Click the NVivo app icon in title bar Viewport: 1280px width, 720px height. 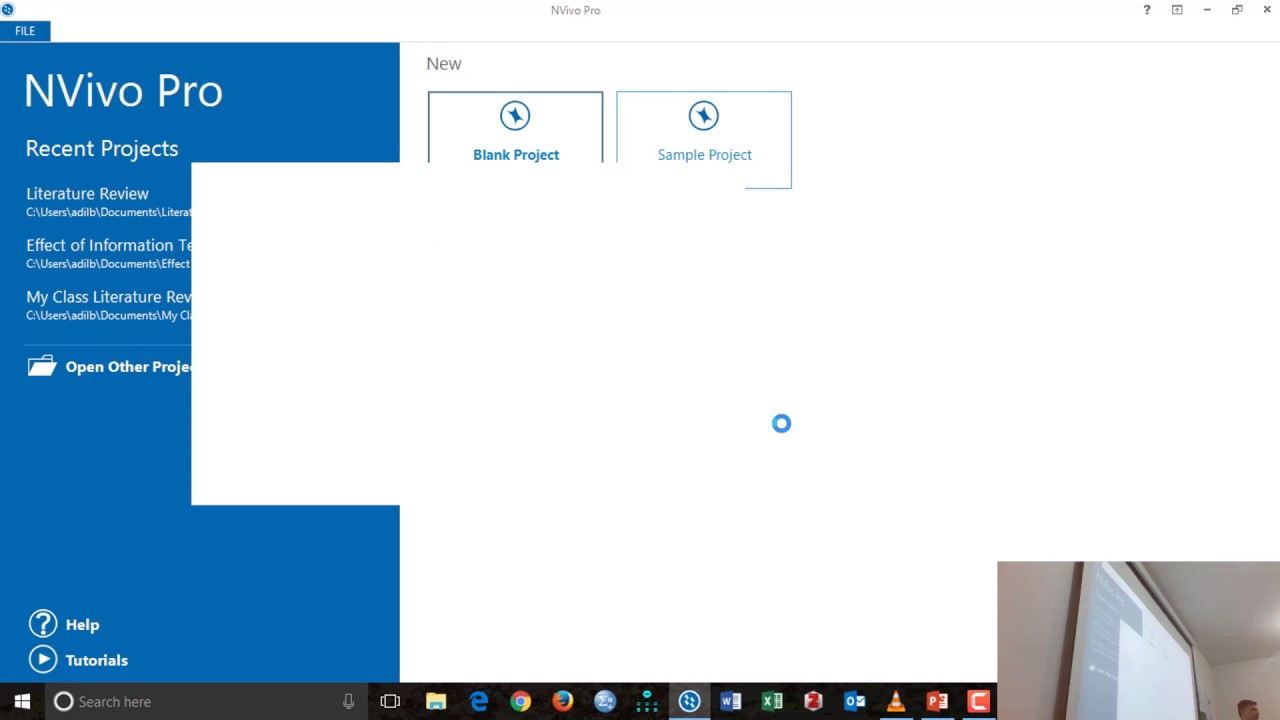click(8, 10)
